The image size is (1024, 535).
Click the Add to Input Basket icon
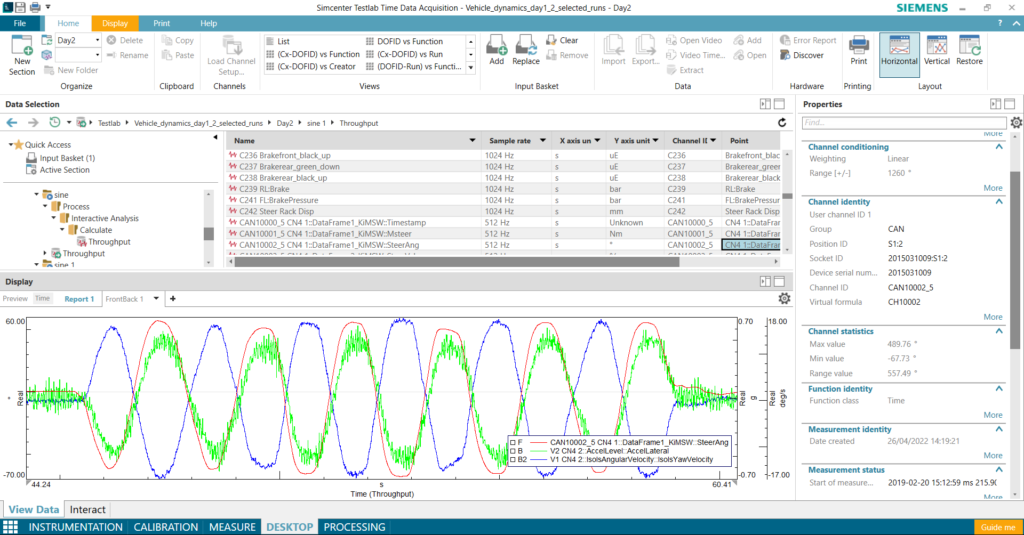496,45
